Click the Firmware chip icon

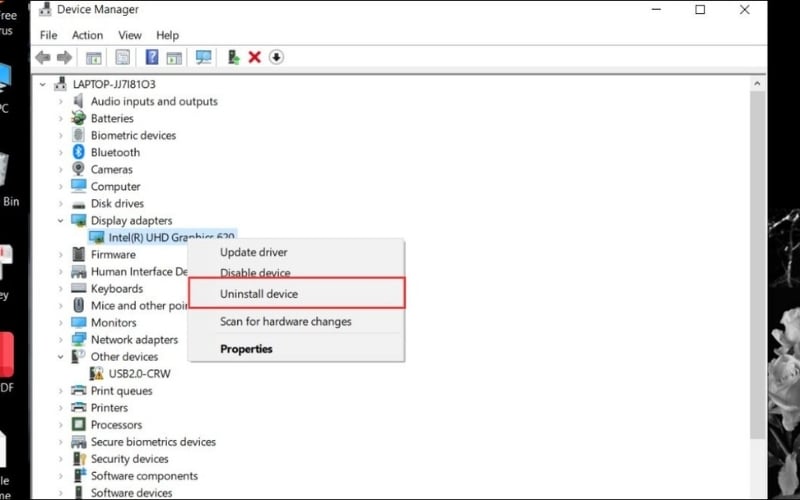click(x=79, y=254)
